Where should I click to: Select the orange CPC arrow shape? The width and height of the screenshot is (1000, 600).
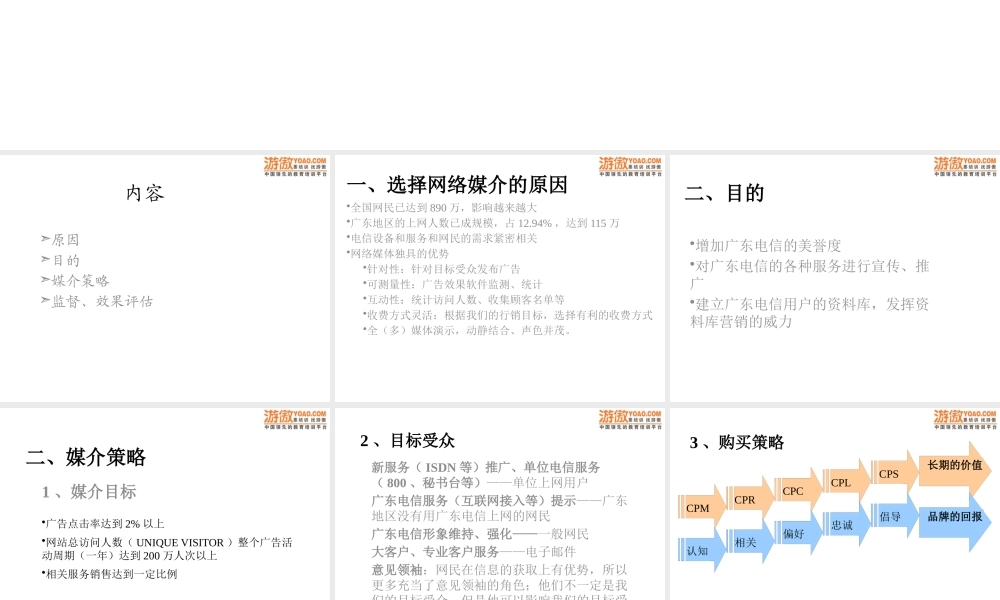[798, 491]
